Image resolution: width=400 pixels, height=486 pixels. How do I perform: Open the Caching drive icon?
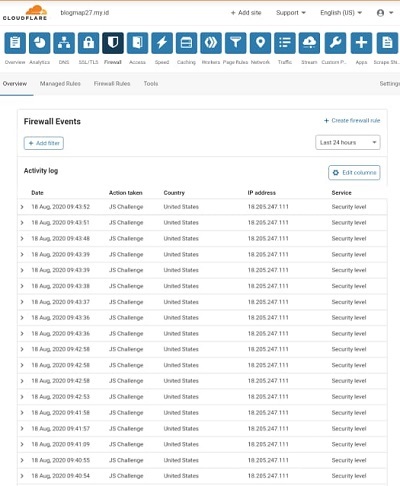(186, 43)
